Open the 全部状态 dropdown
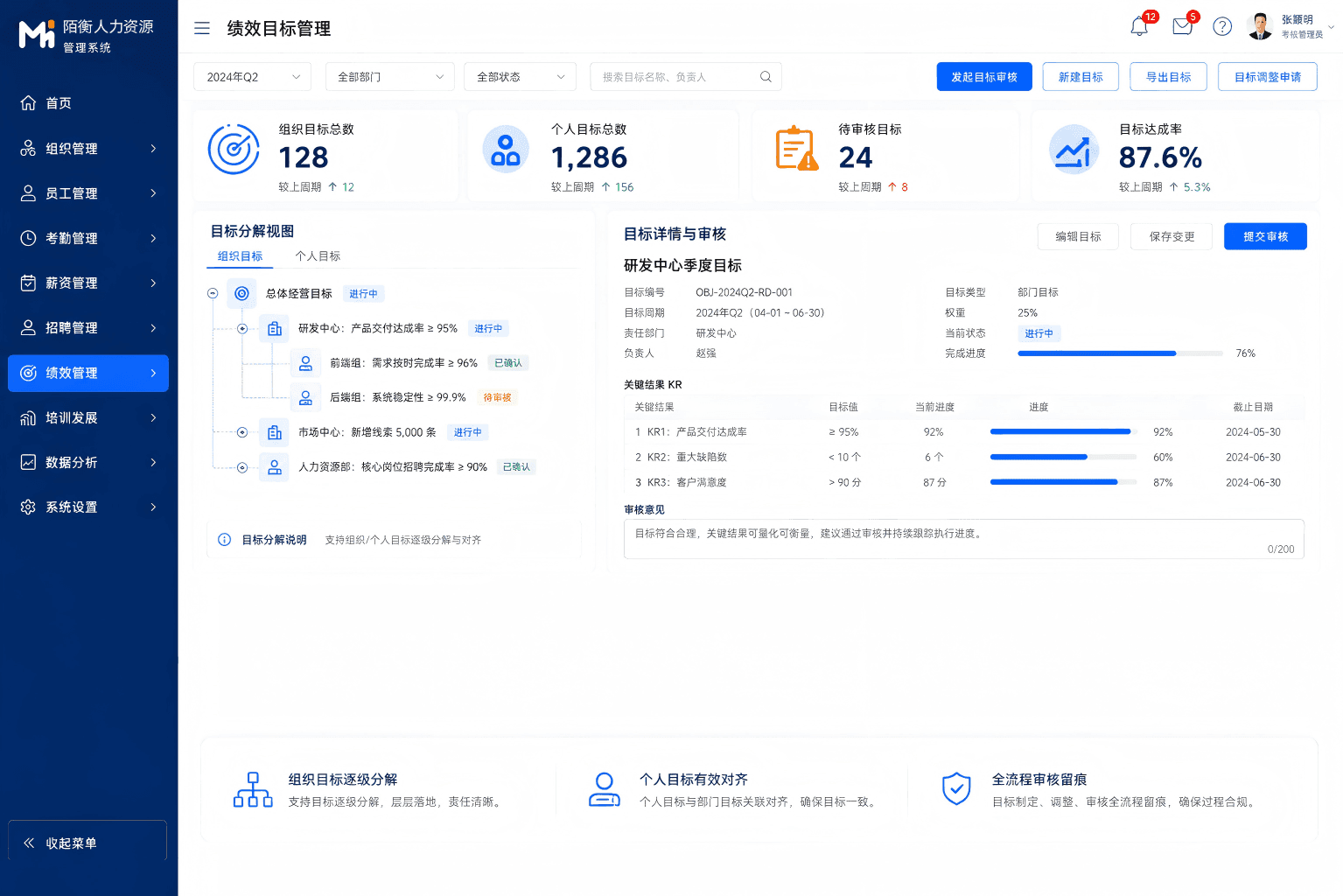 tap(520, 77)
